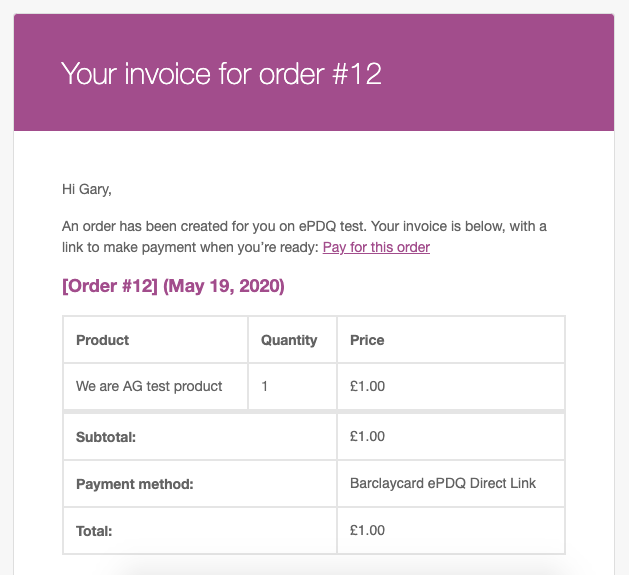
Task: Click the Subtotal label
Action: [106, 437]
